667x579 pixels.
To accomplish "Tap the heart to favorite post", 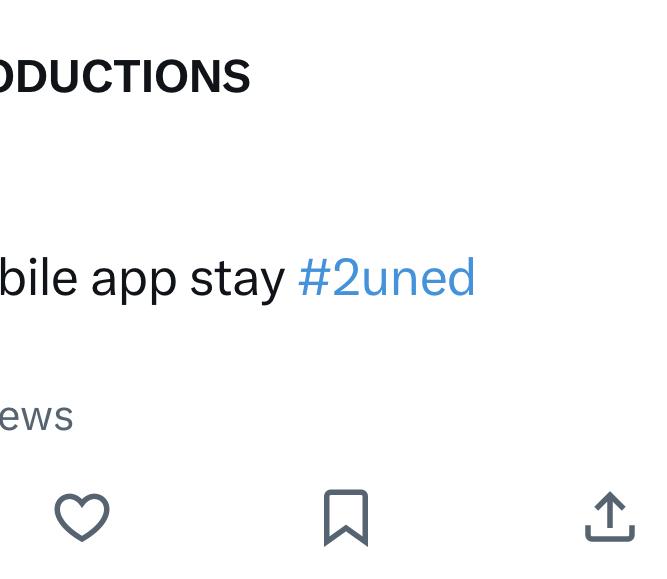I will coord(82,517).
